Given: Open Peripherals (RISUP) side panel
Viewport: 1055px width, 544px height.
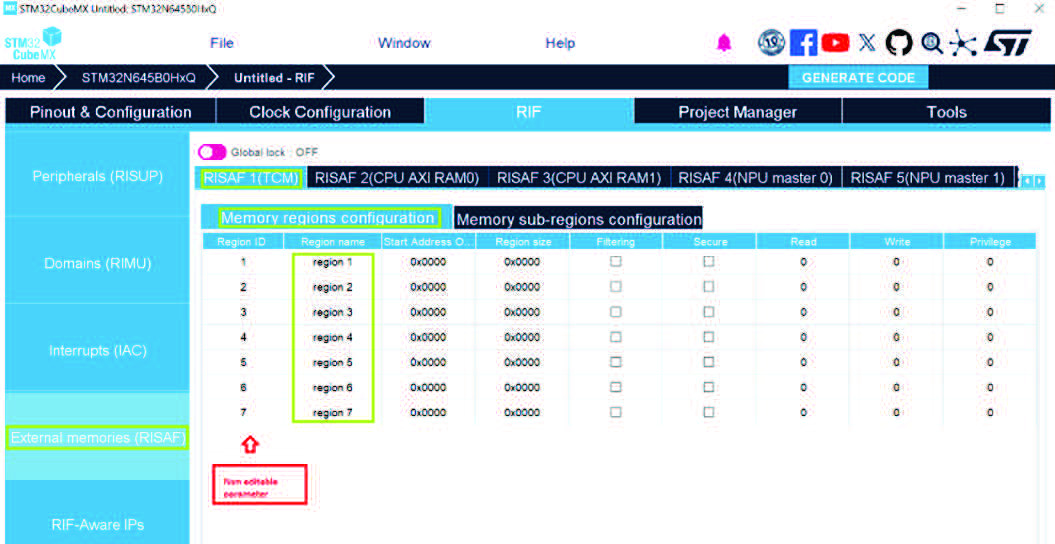Looking at the screenshot, I should 98,176.
